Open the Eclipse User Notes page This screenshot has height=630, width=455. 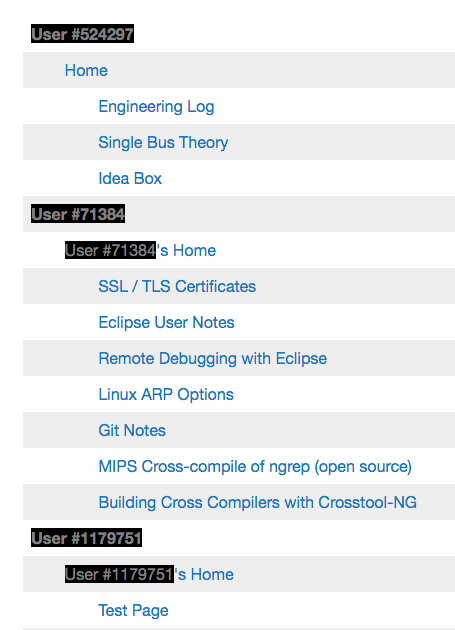pyautogui.click(x=166, y=323)
